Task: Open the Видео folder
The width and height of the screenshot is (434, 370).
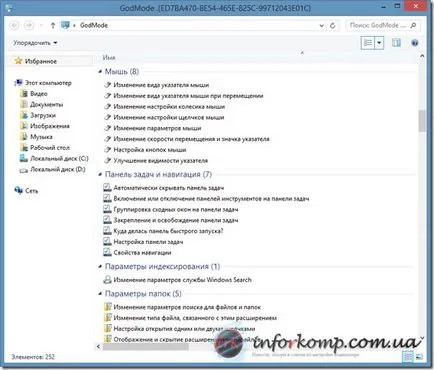Action: [x=34, y=94]
